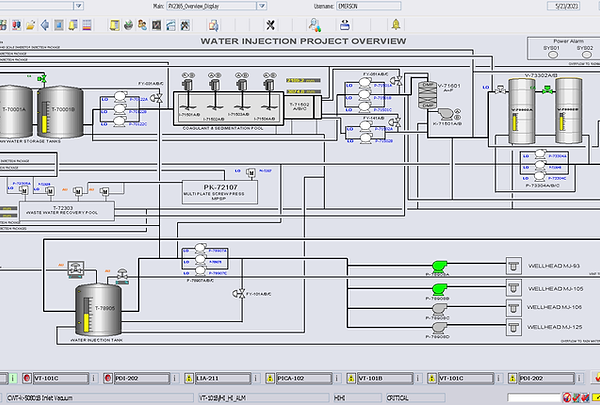Select the V-71601 filter vessel
Screen dimensions: 600x405
click(x=426, y=95)
